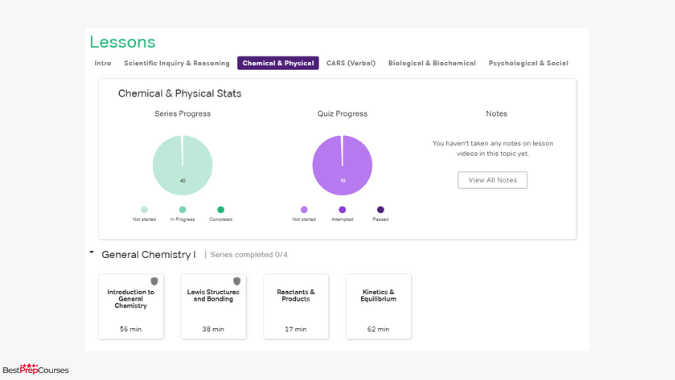Screen dimensions: 675x380
Task: Click the View All Notes button
Action: pos(492,180)
